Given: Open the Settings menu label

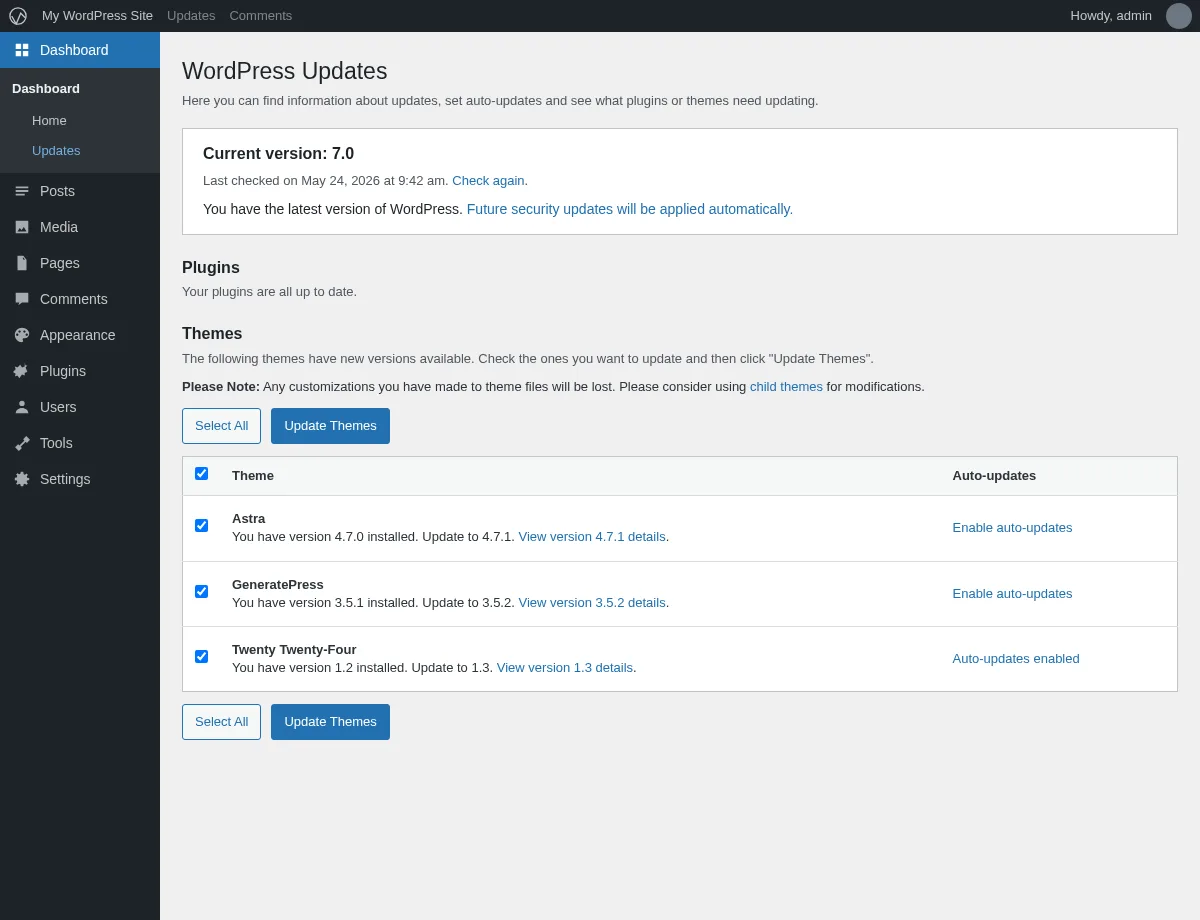Looking at the screenshot, I should coord(65,479).
